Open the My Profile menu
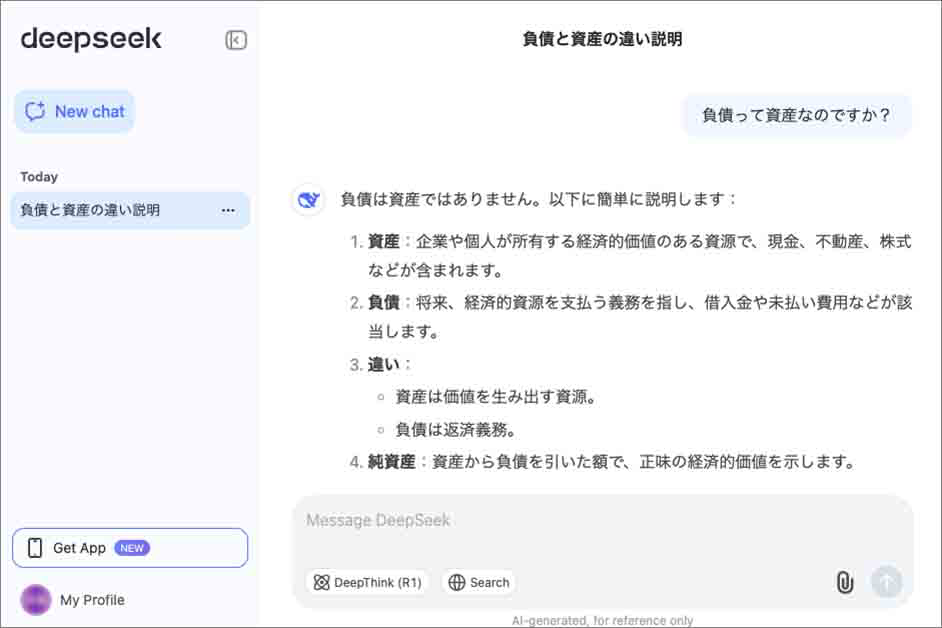This screenshot has height=628, width=942. (x=92, y=600)
